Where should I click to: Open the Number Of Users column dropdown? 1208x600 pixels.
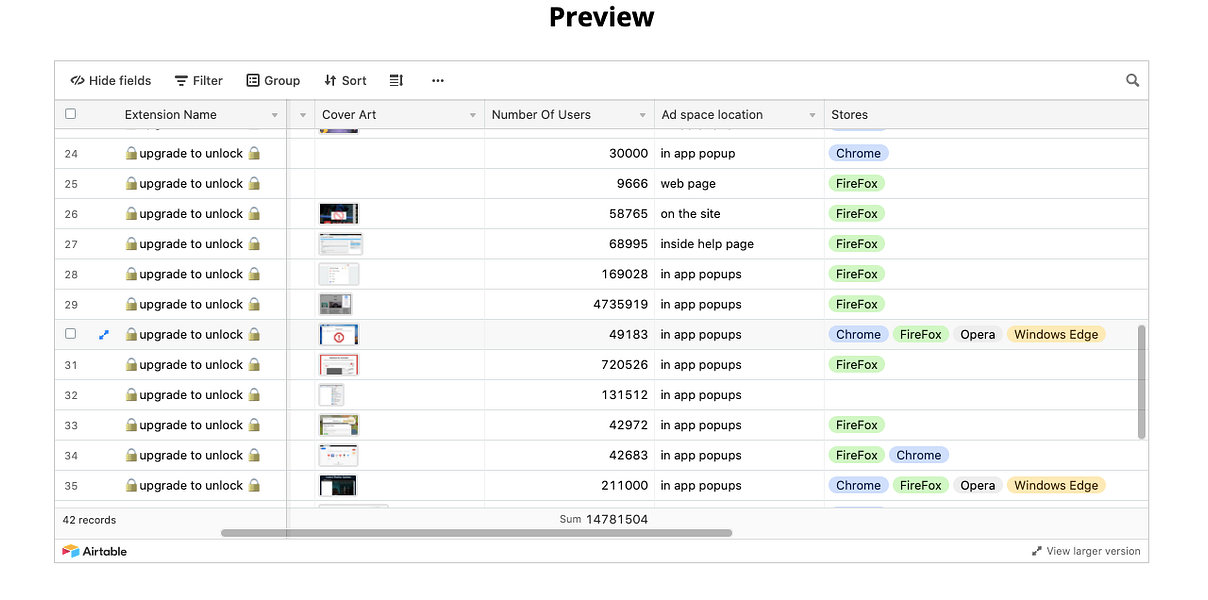pyautogui.click(x=643, y=115)
